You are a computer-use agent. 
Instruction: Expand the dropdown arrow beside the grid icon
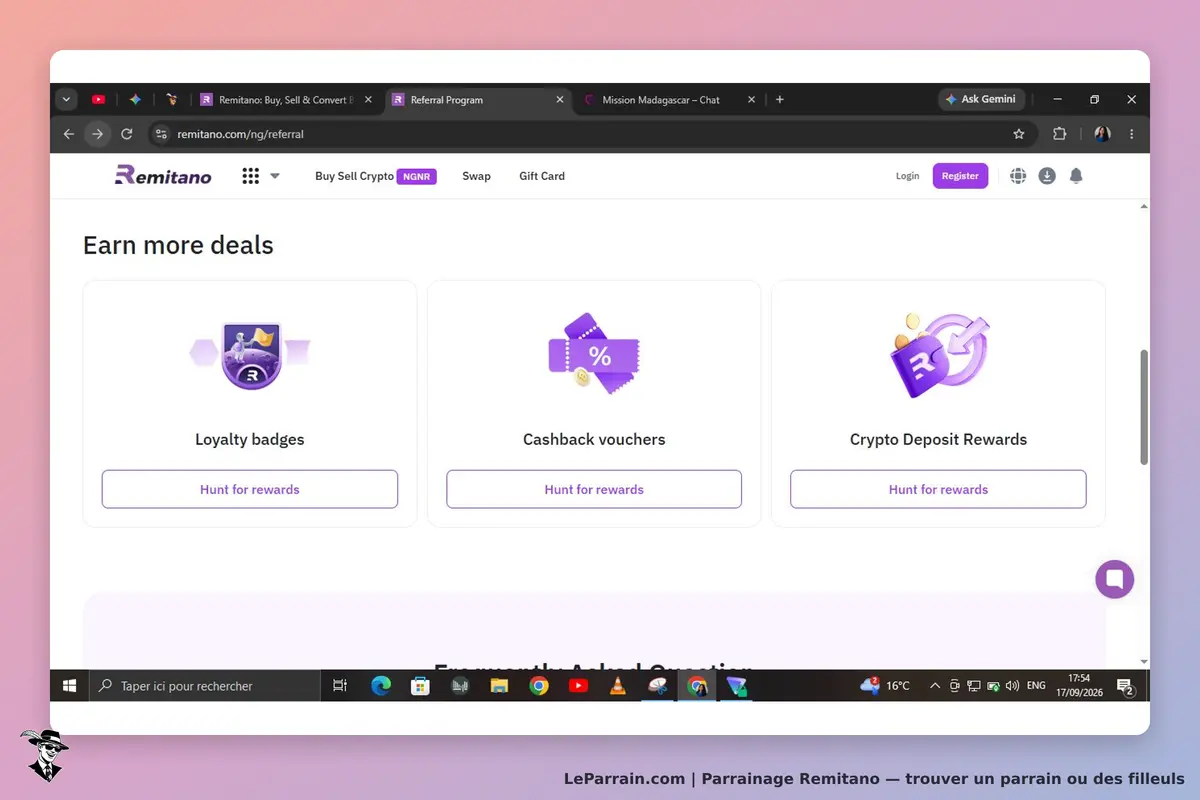click(x=275, y=176)
